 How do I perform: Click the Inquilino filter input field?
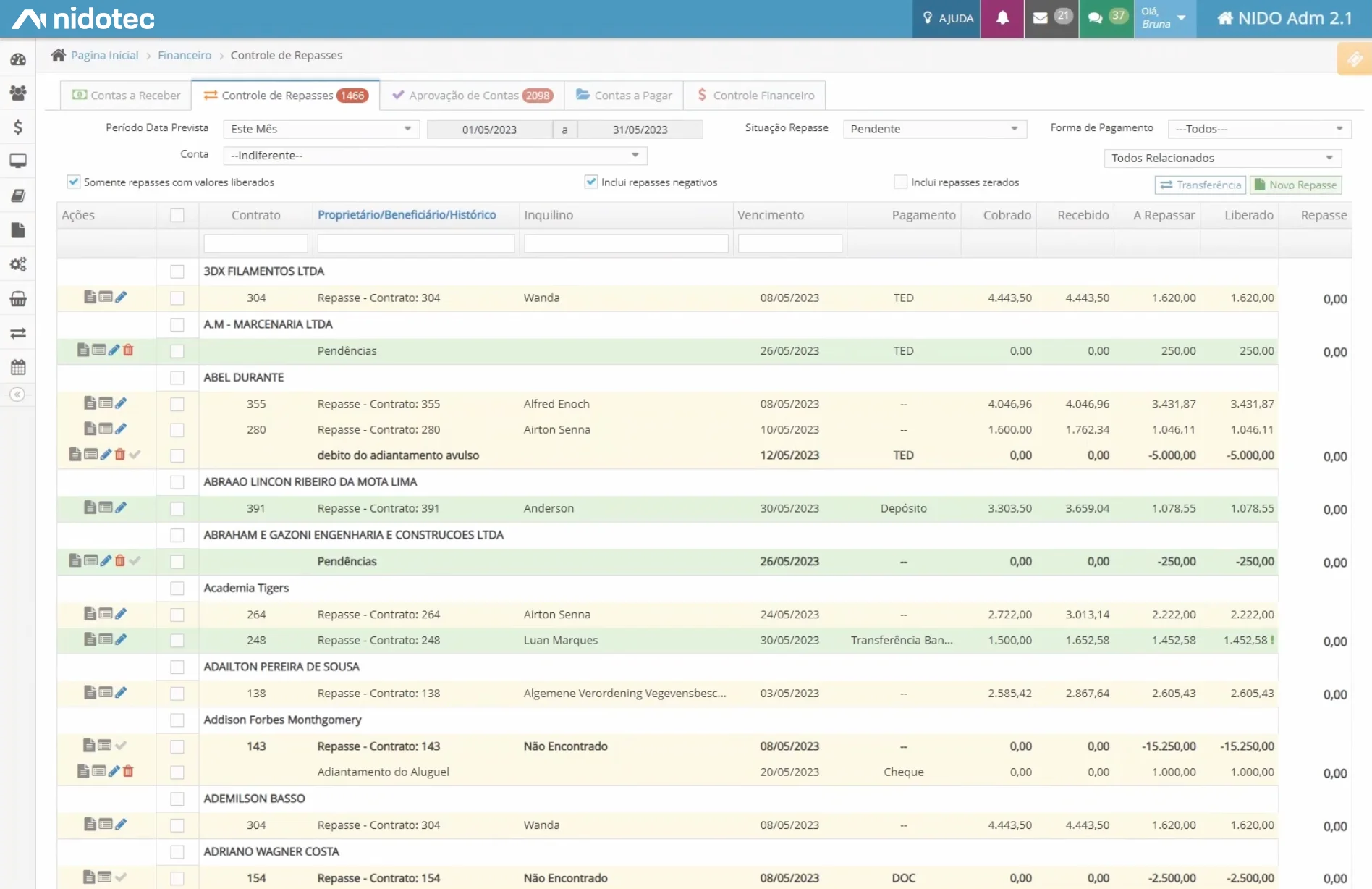point(626,243)
